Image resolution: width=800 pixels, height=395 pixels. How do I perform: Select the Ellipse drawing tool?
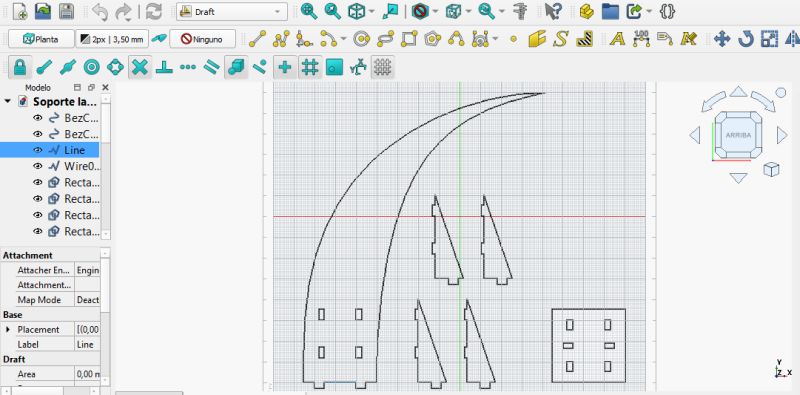point(386,39)
